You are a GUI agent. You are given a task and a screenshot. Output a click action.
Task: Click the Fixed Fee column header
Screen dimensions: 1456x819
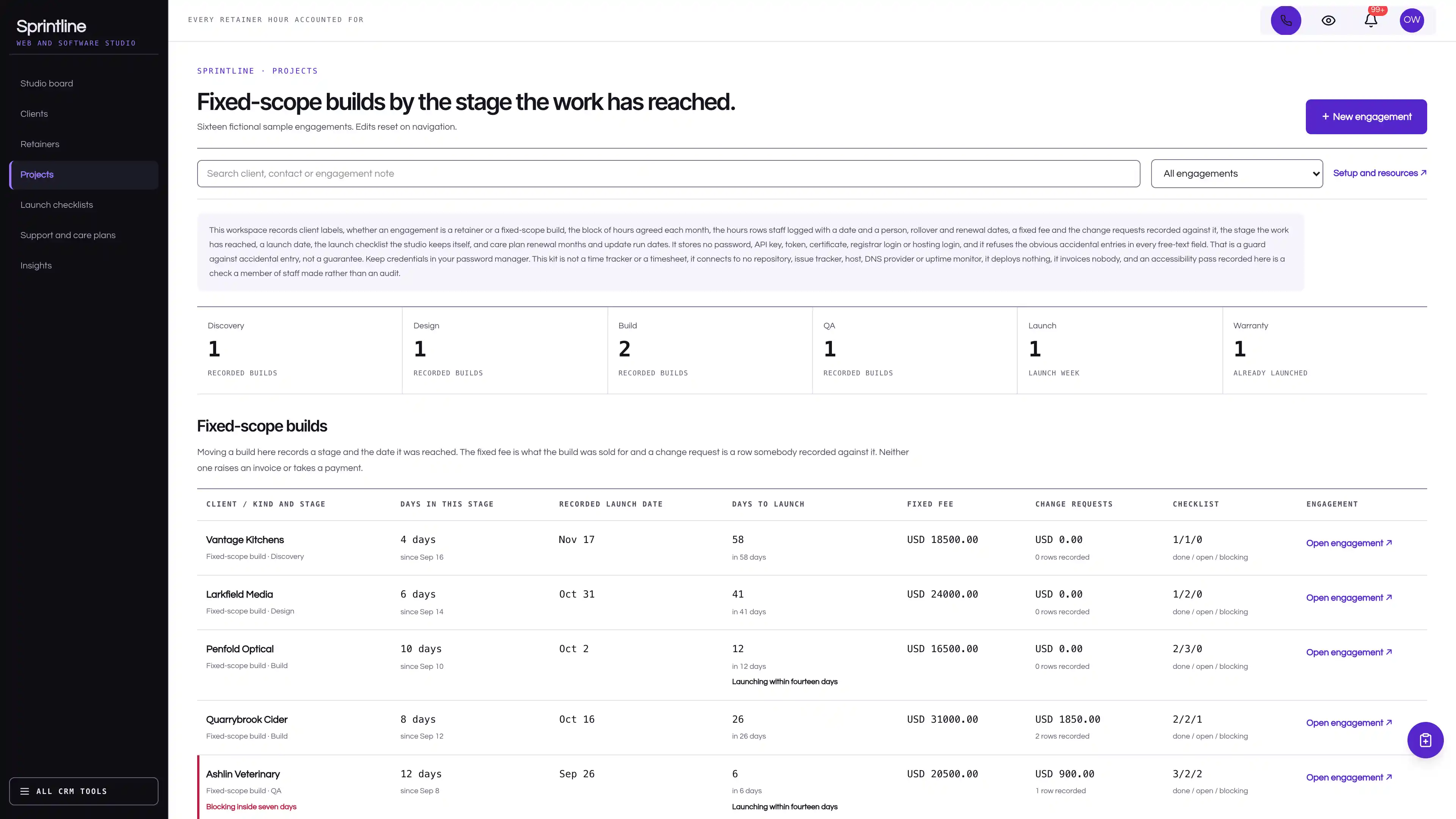930,504
